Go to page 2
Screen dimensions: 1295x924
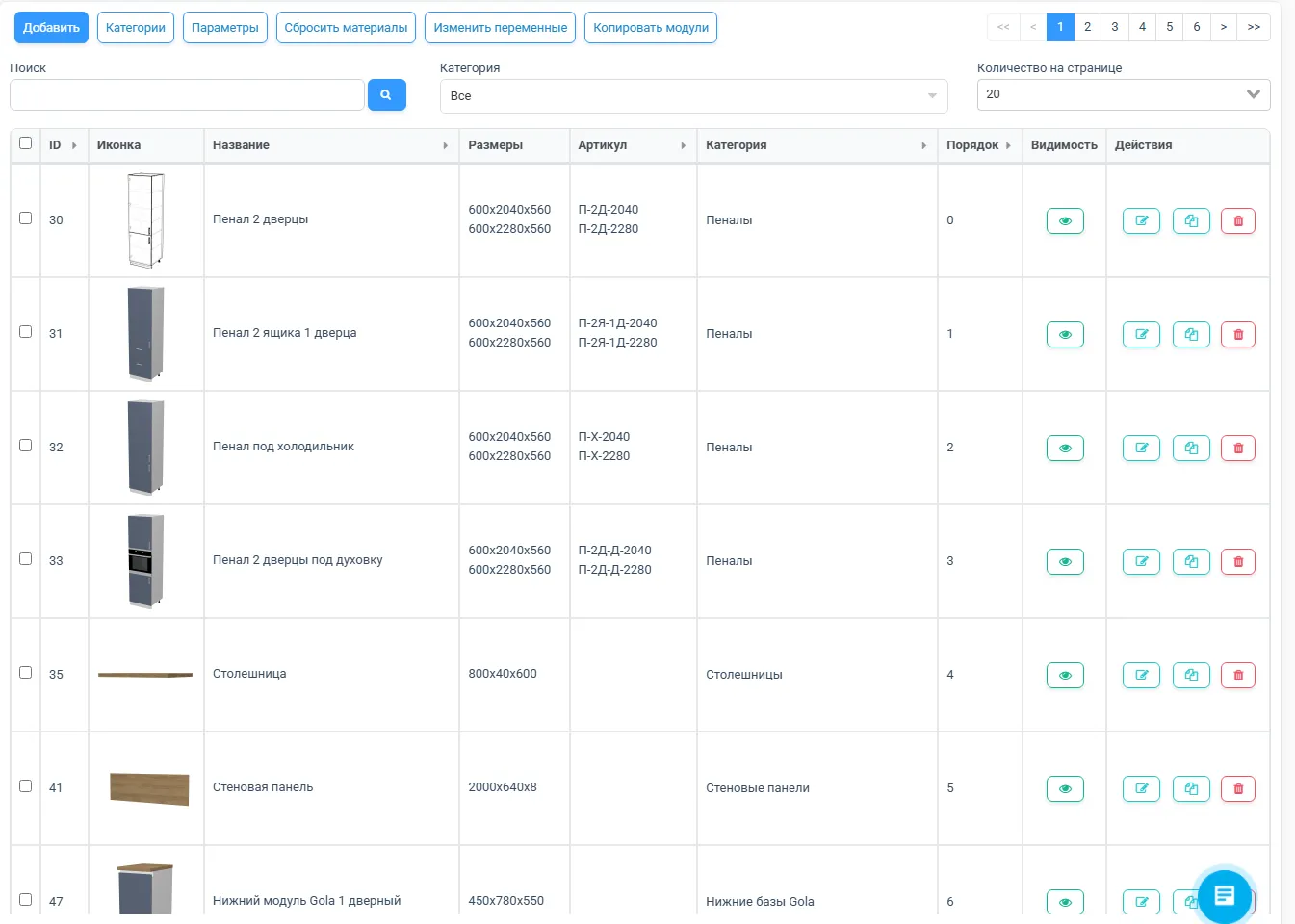pos(1088,27)
